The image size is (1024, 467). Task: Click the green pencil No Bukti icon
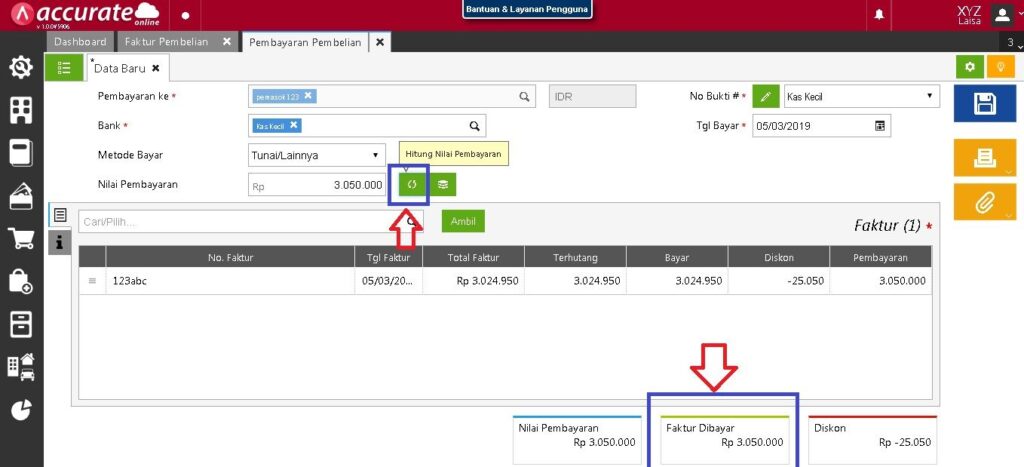point(765,97)
